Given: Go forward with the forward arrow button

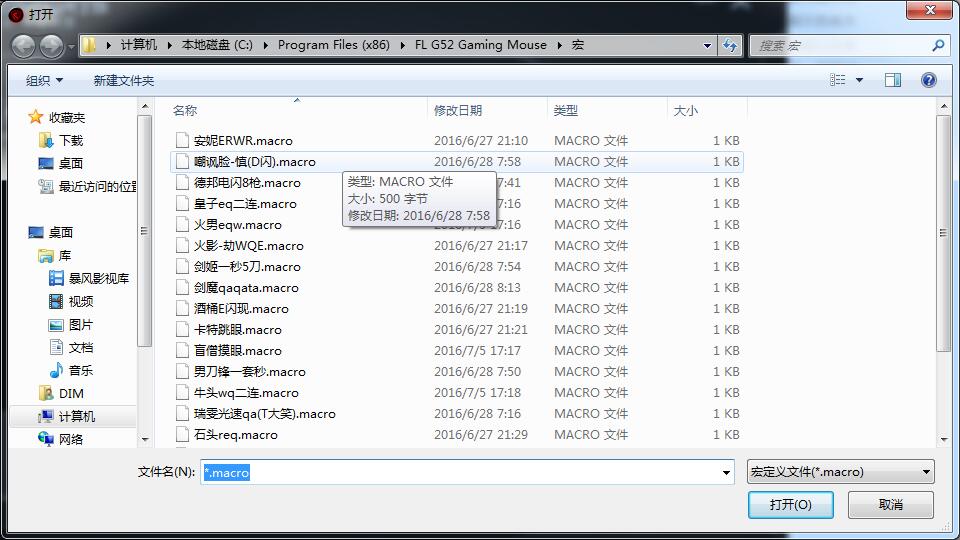Looking at the screenshot, I should (51, 46).
